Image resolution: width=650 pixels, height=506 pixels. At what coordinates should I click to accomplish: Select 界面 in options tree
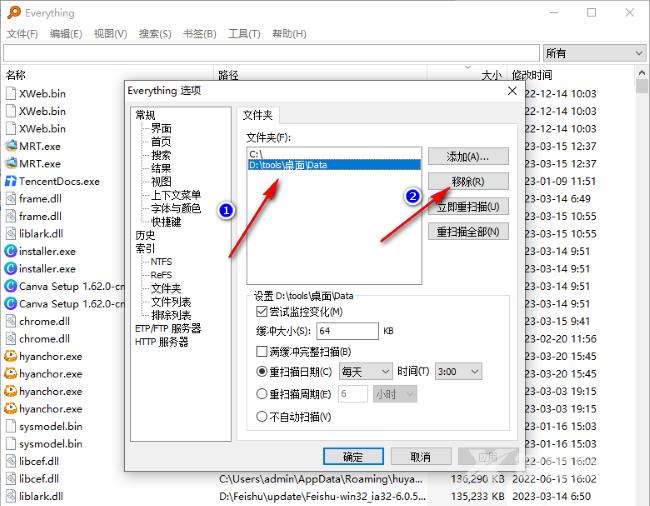(161, 128)
